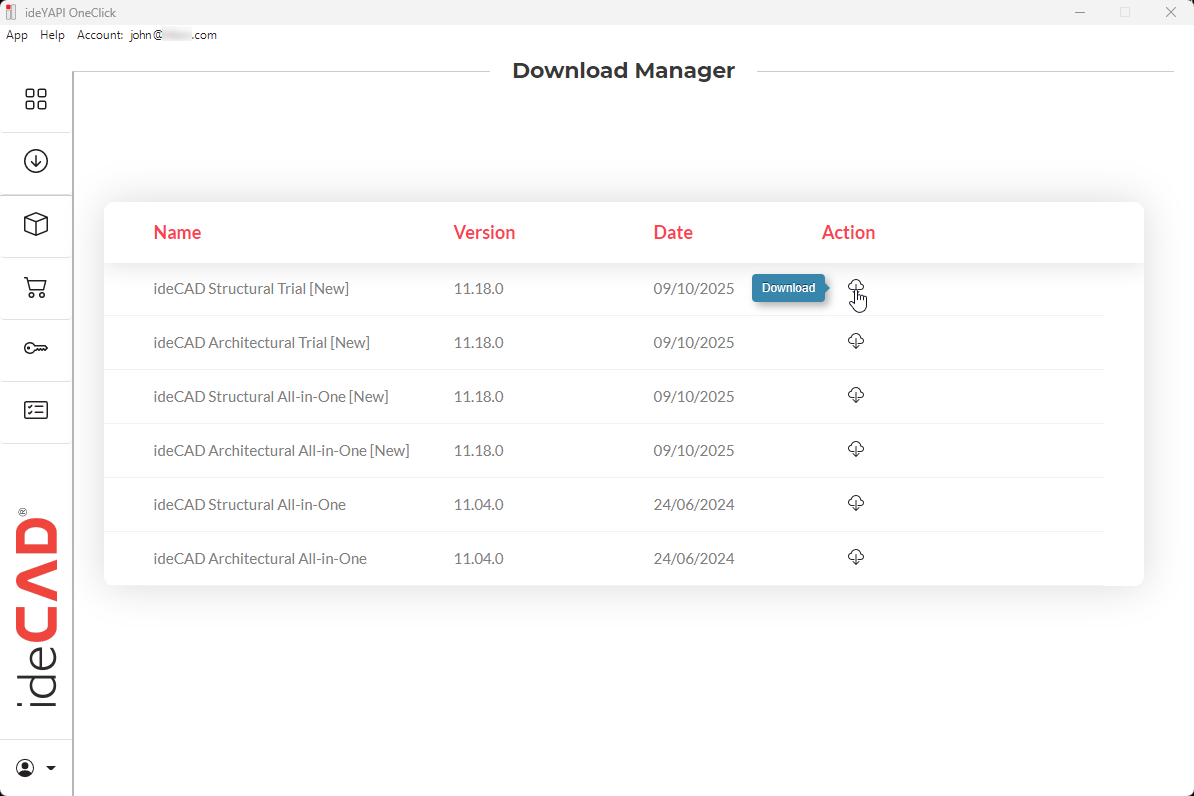Open the Help menu

[52, 35]
